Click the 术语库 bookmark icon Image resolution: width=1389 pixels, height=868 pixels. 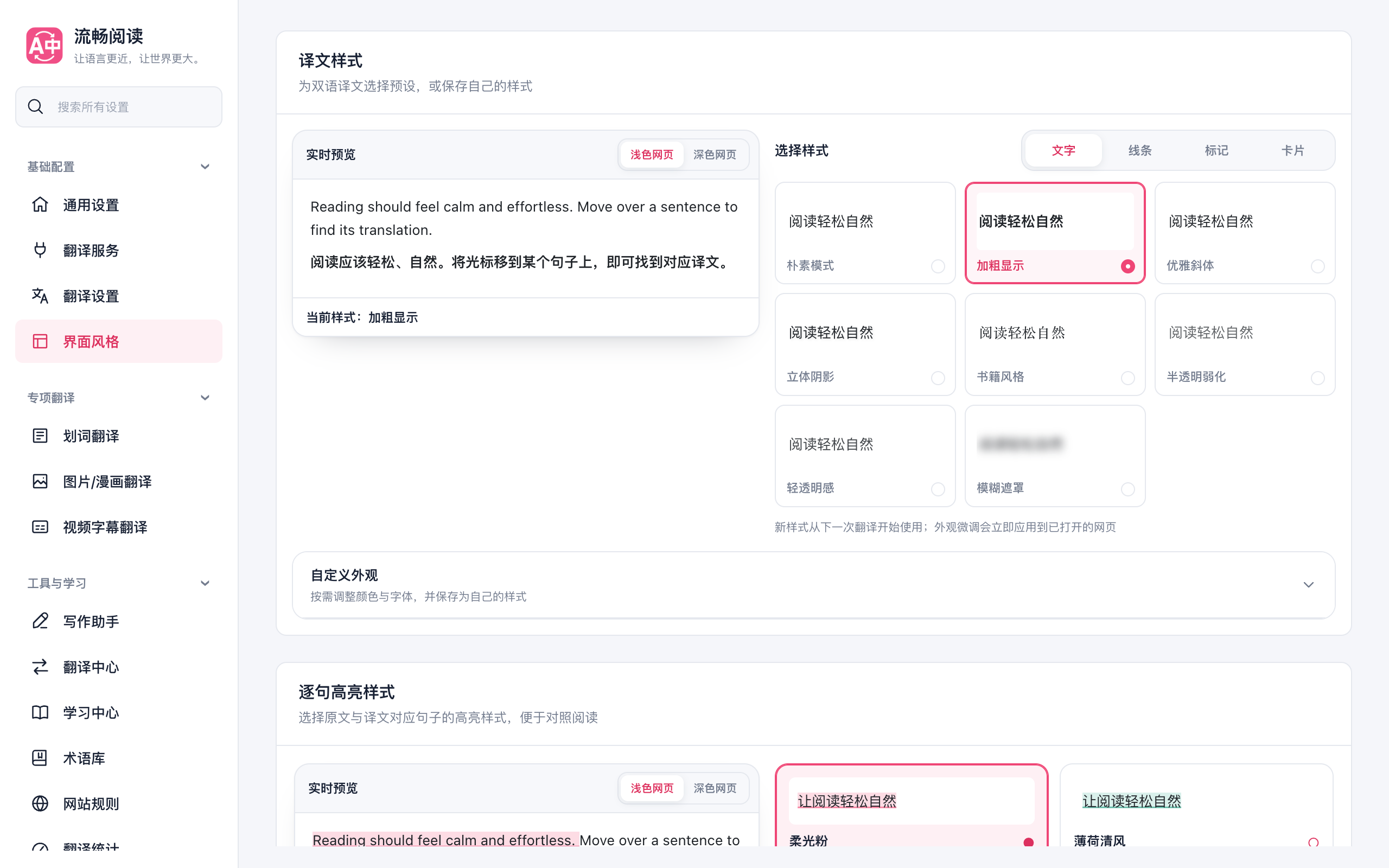click(40, 758)
